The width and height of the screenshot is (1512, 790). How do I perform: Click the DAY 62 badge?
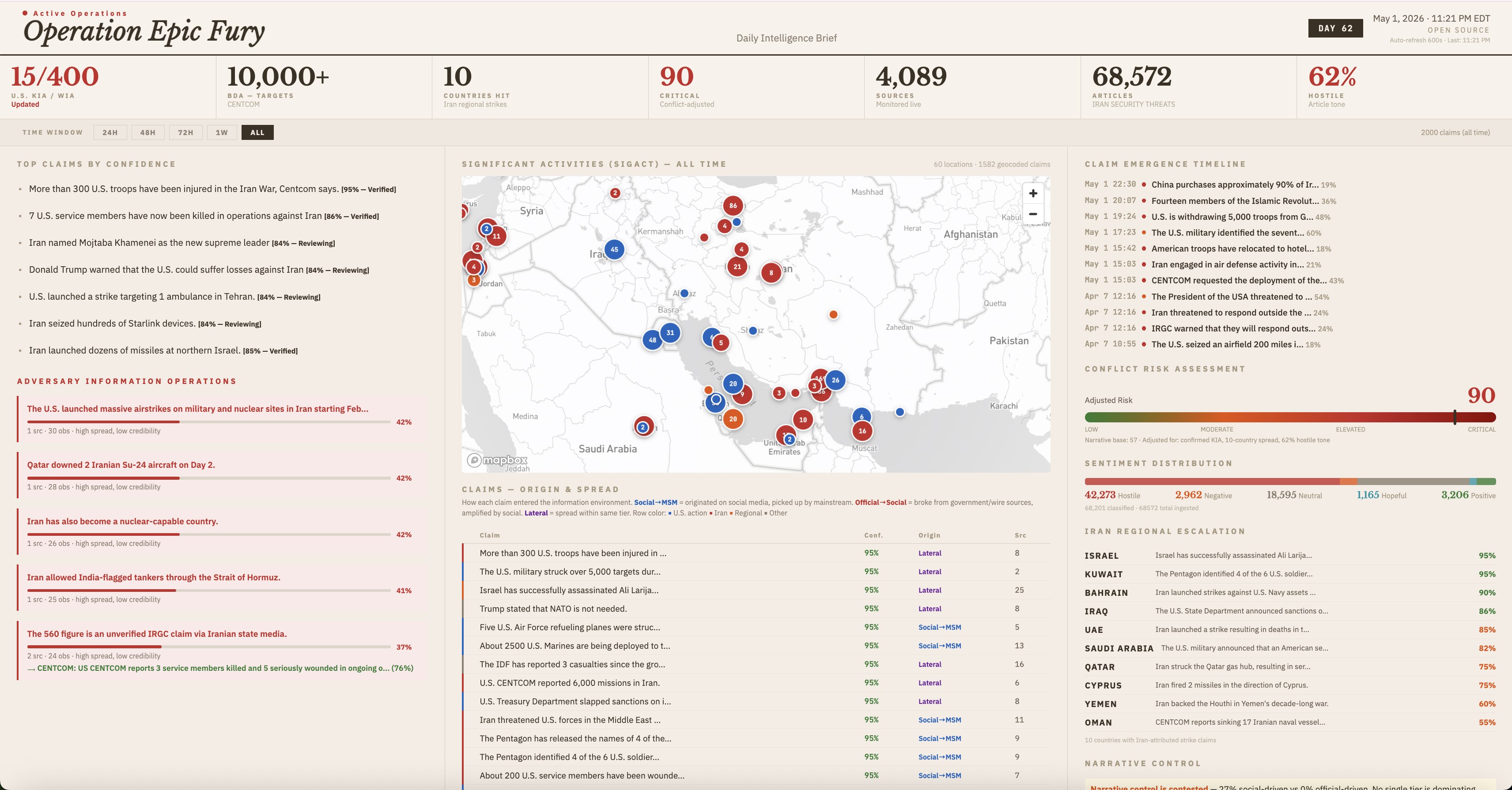(x=1335, y=28)
